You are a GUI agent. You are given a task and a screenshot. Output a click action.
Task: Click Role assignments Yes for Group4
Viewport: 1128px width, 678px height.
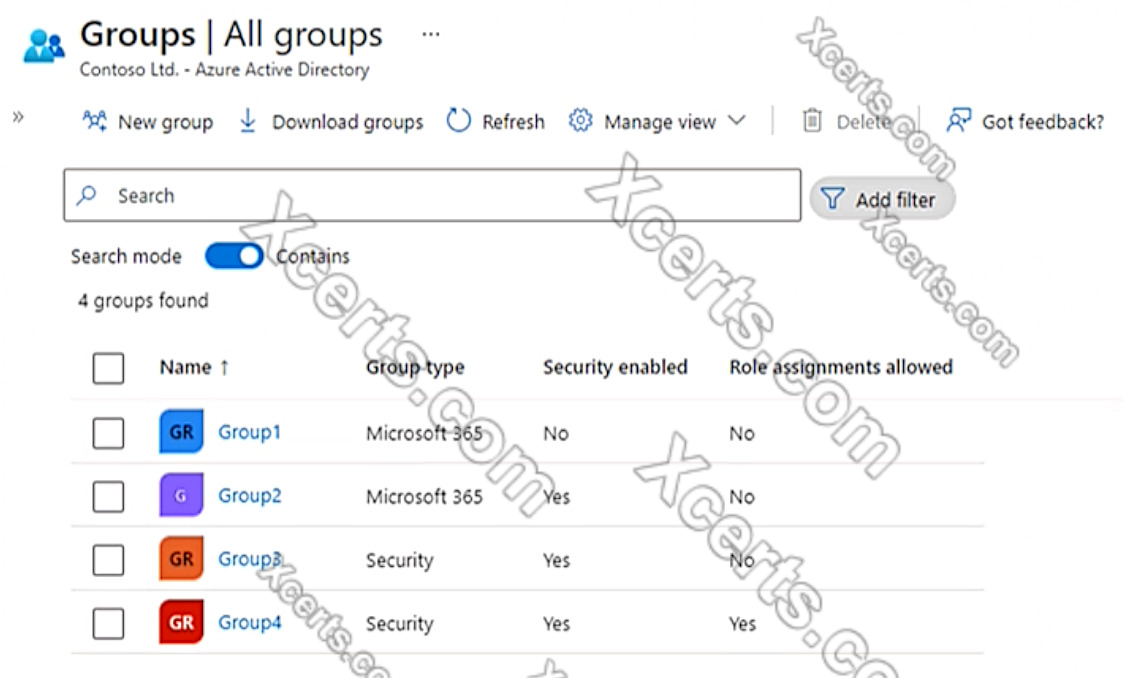[x=743, y=623]
